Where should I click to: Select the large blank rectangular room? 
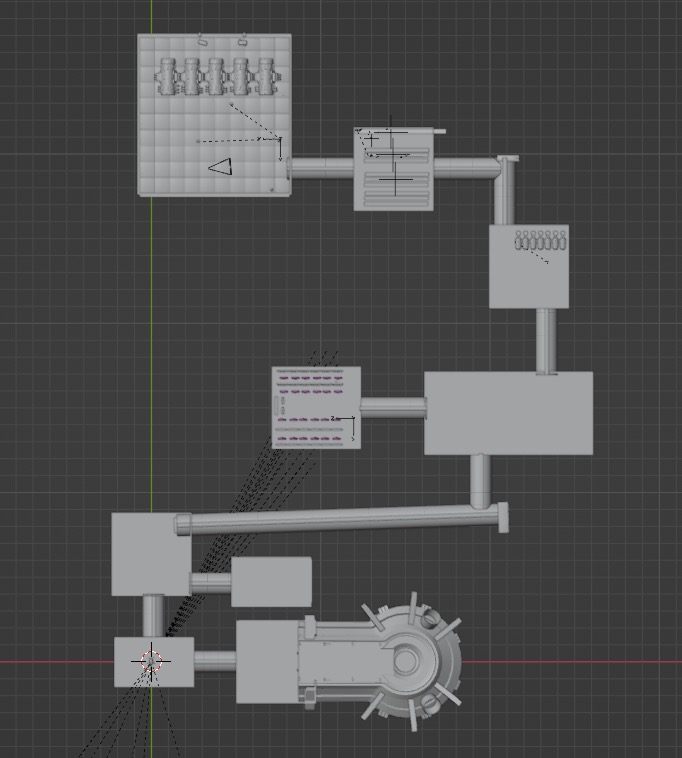point(508,413)
